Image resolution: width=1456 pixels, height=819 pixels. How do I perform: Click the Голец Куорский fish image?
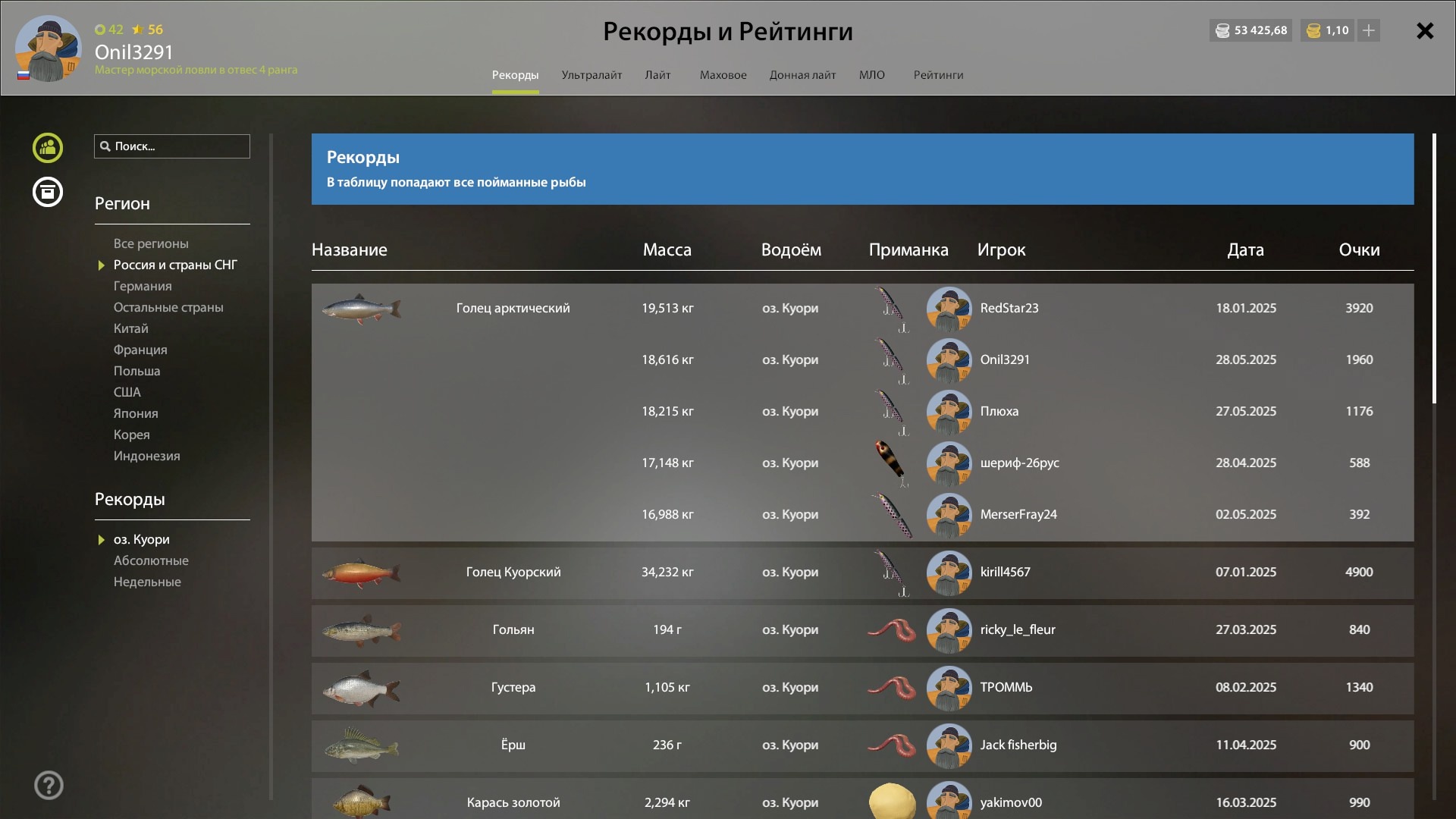pyautogui.click(x=362, y=573)
